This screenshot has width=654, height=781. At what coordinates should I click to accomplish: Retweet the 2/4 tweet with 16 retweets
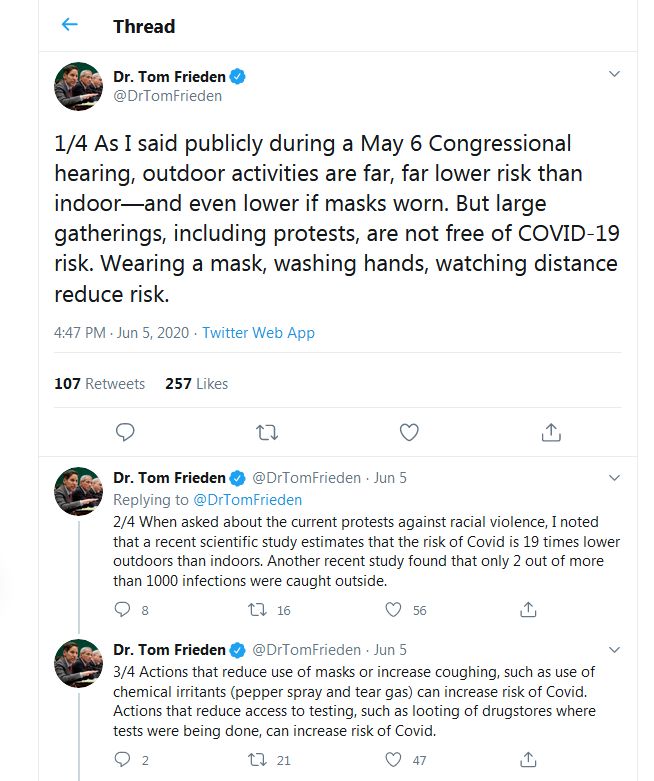(x=256, y=609)
